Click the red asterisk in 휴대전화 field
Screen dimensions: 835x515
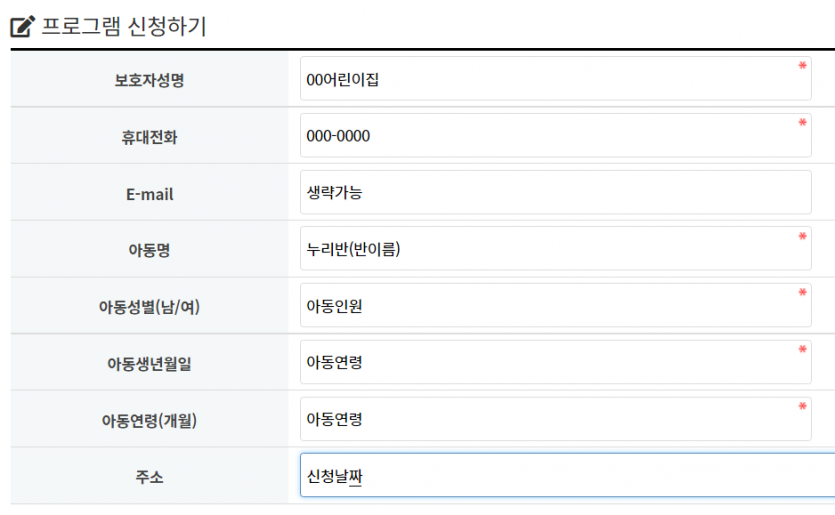(802, 122)
